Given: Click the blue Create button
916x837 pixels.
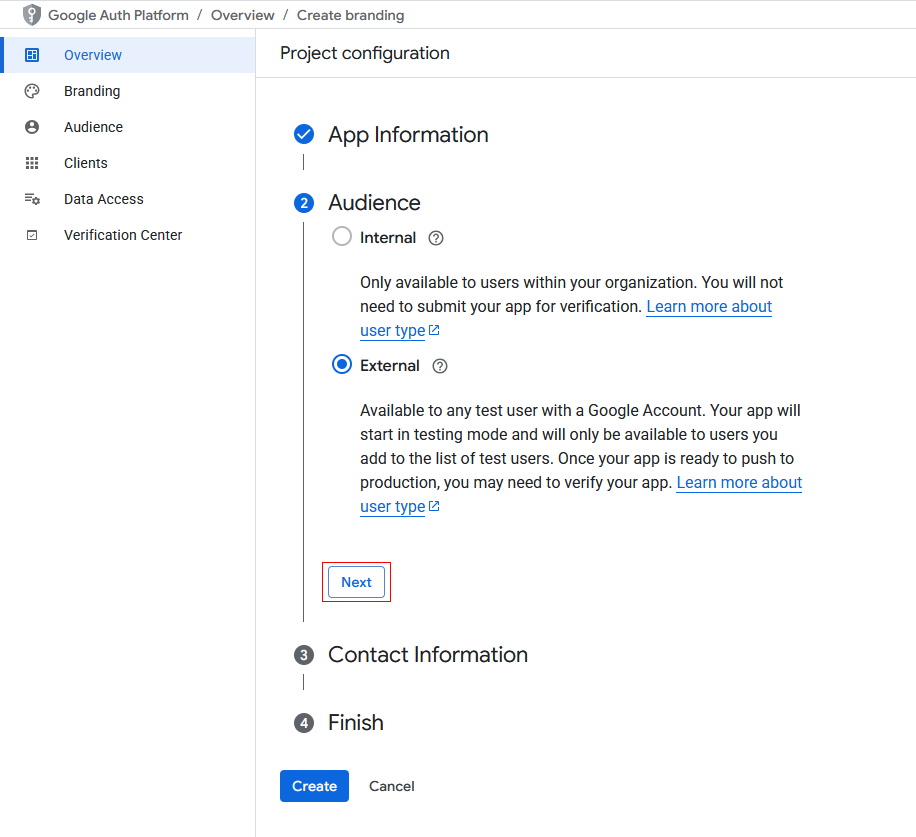Looking at the screenshot, I should coord(314,786).
